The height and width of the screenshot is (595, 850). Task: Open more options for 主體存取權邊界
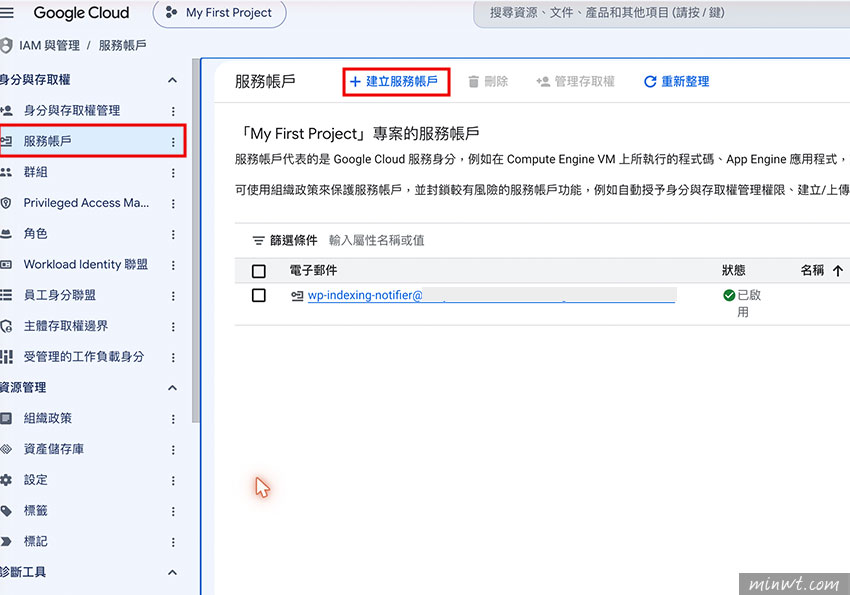pos(173,327)
